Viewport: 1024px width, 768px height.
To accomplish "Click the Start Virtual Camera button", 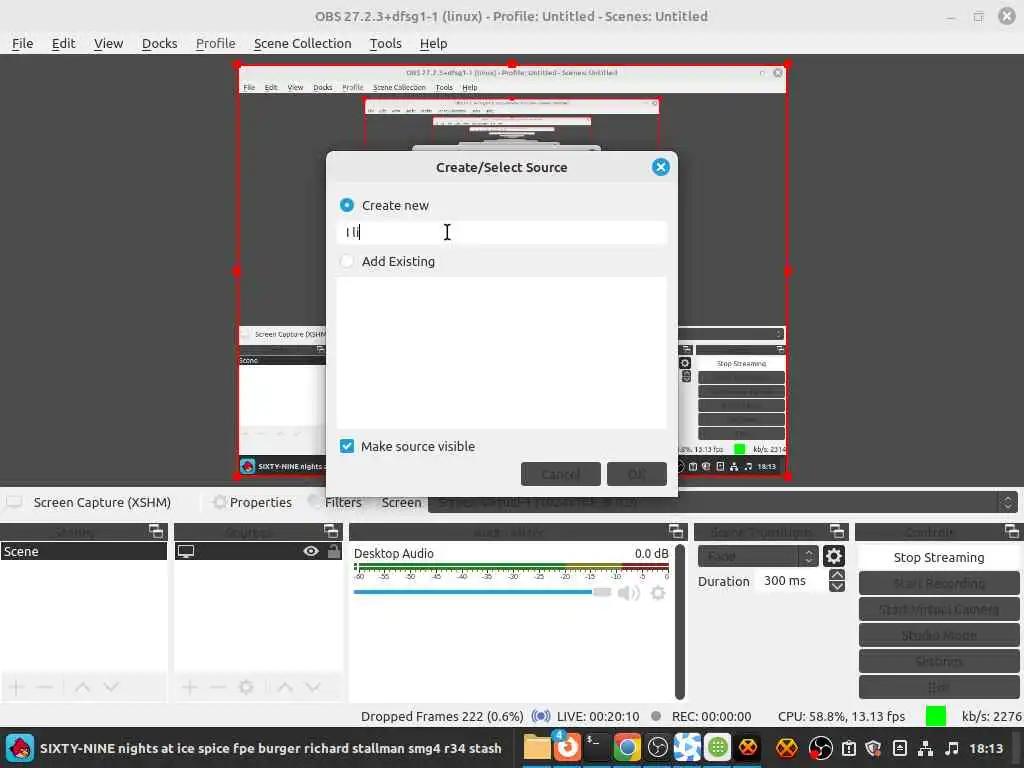I will (938, 609).
